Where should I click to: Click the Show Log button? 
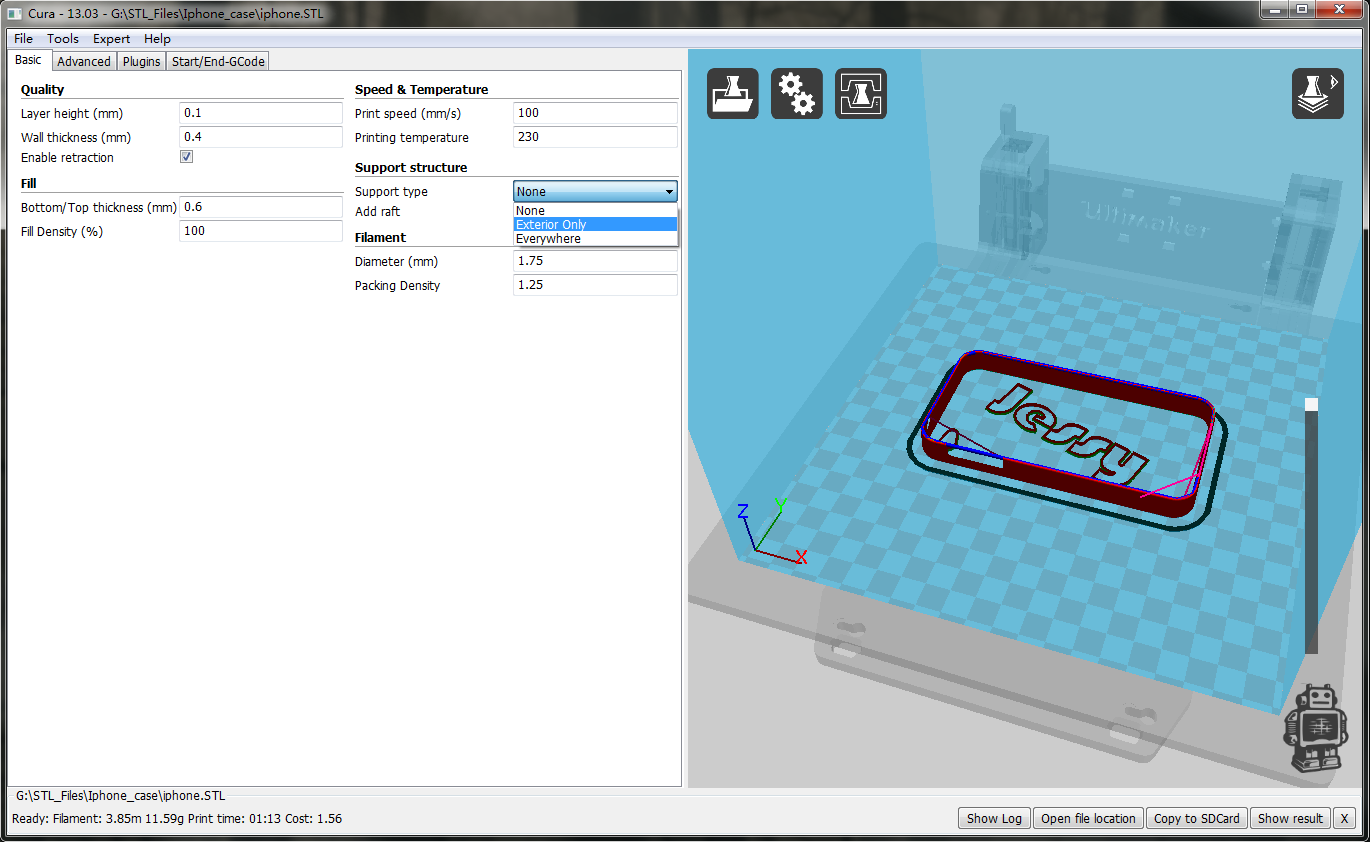click(x=994, y=818)
